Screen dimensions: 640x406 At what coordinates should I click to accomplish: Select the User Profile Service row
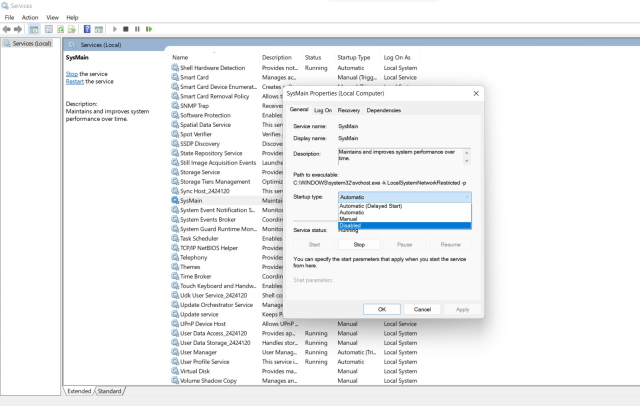click(295, 362)
